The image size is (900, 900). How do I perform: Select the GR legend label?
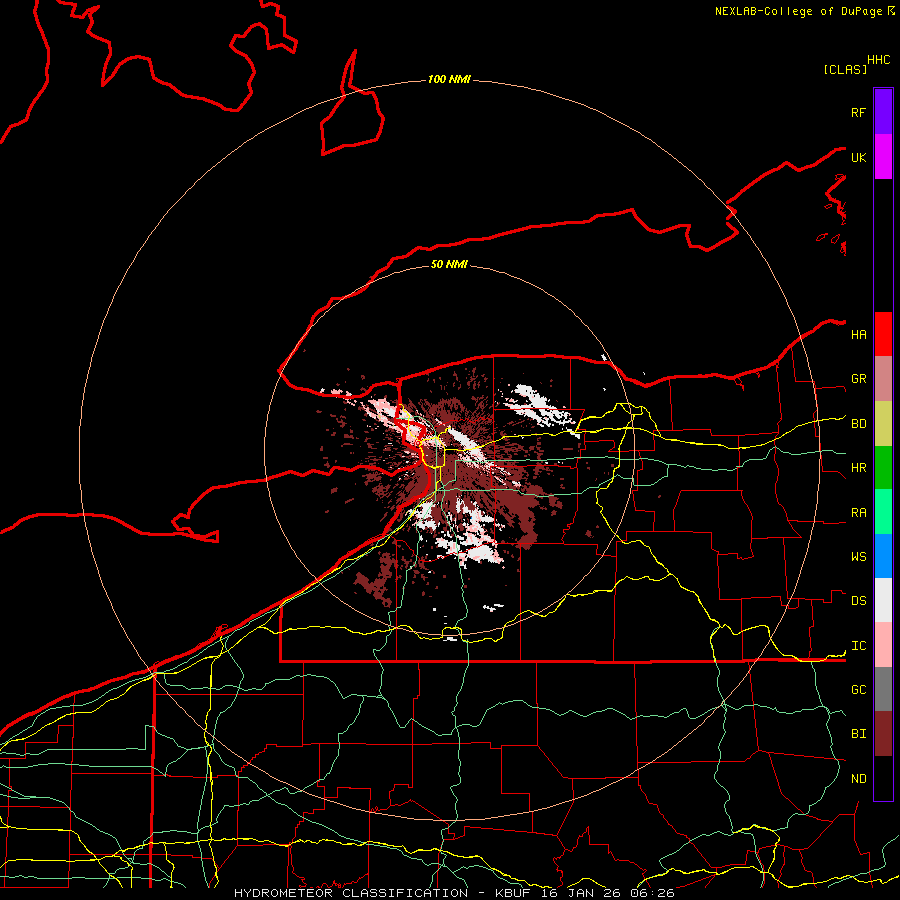coord(858,379)
